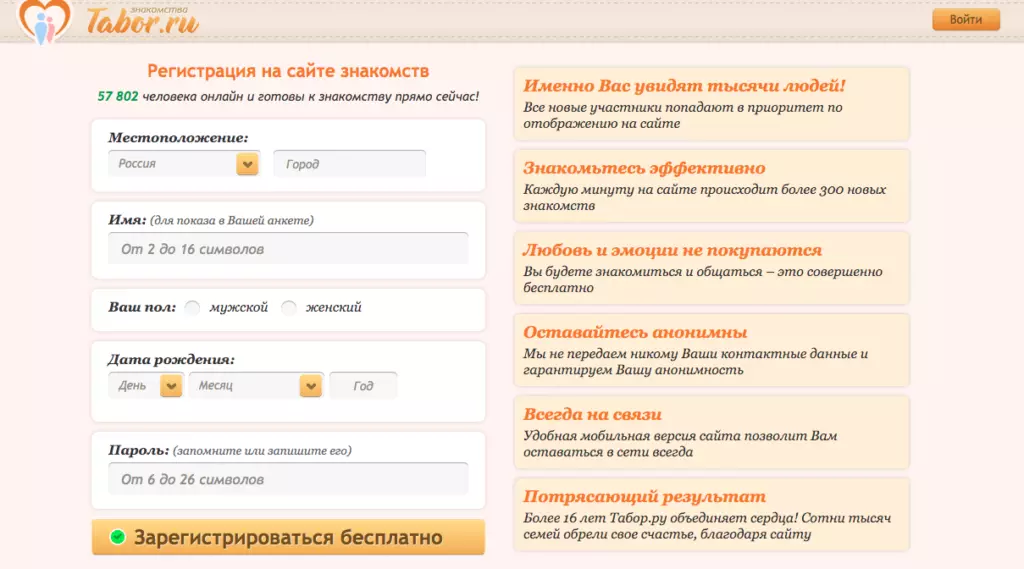Open the Россия country dropdown
Viewport: 1024px width, 569px height.
point(184,163)
